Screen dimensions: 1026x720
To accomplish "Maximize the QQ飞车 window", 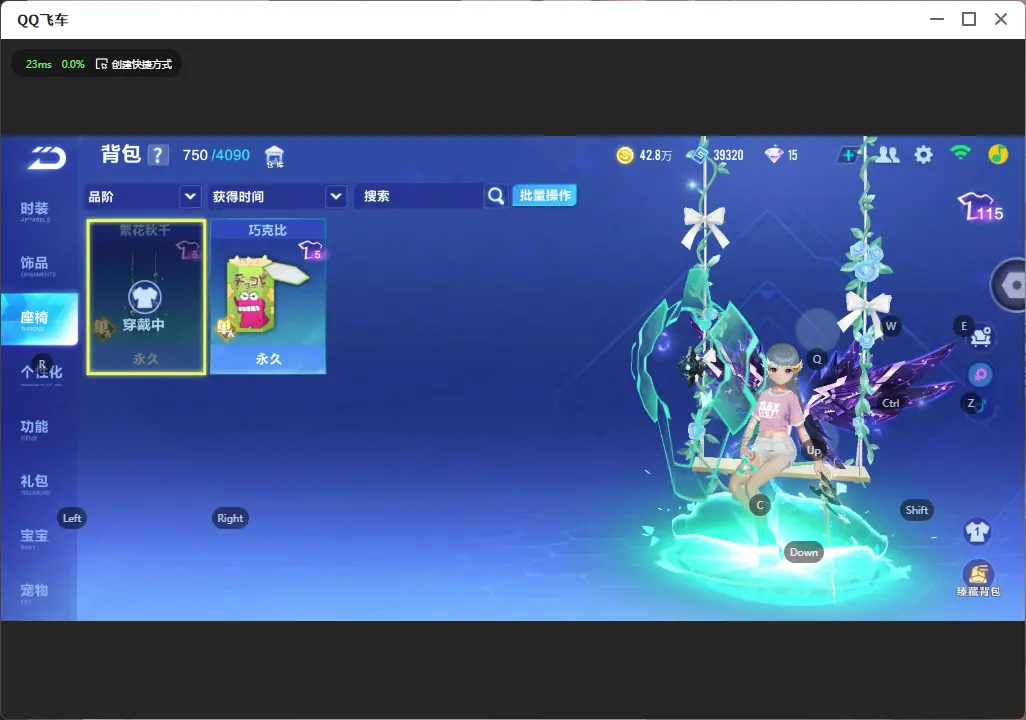I will tap(969, 19).
